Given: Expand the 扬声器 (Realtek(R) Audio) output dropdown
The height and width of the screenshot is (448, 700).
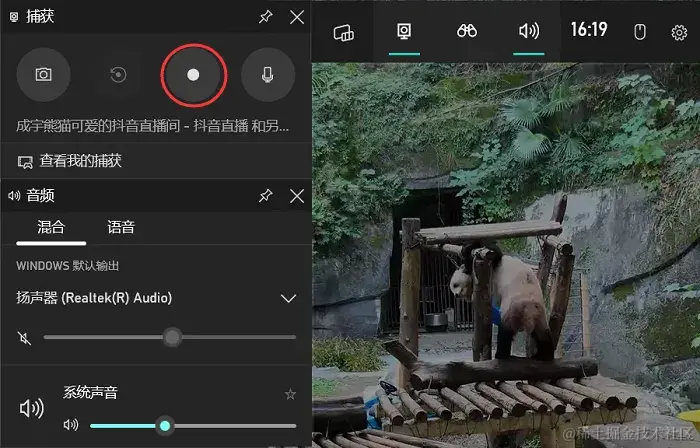Looking at the screenshot, I should [x=288, y=298].
